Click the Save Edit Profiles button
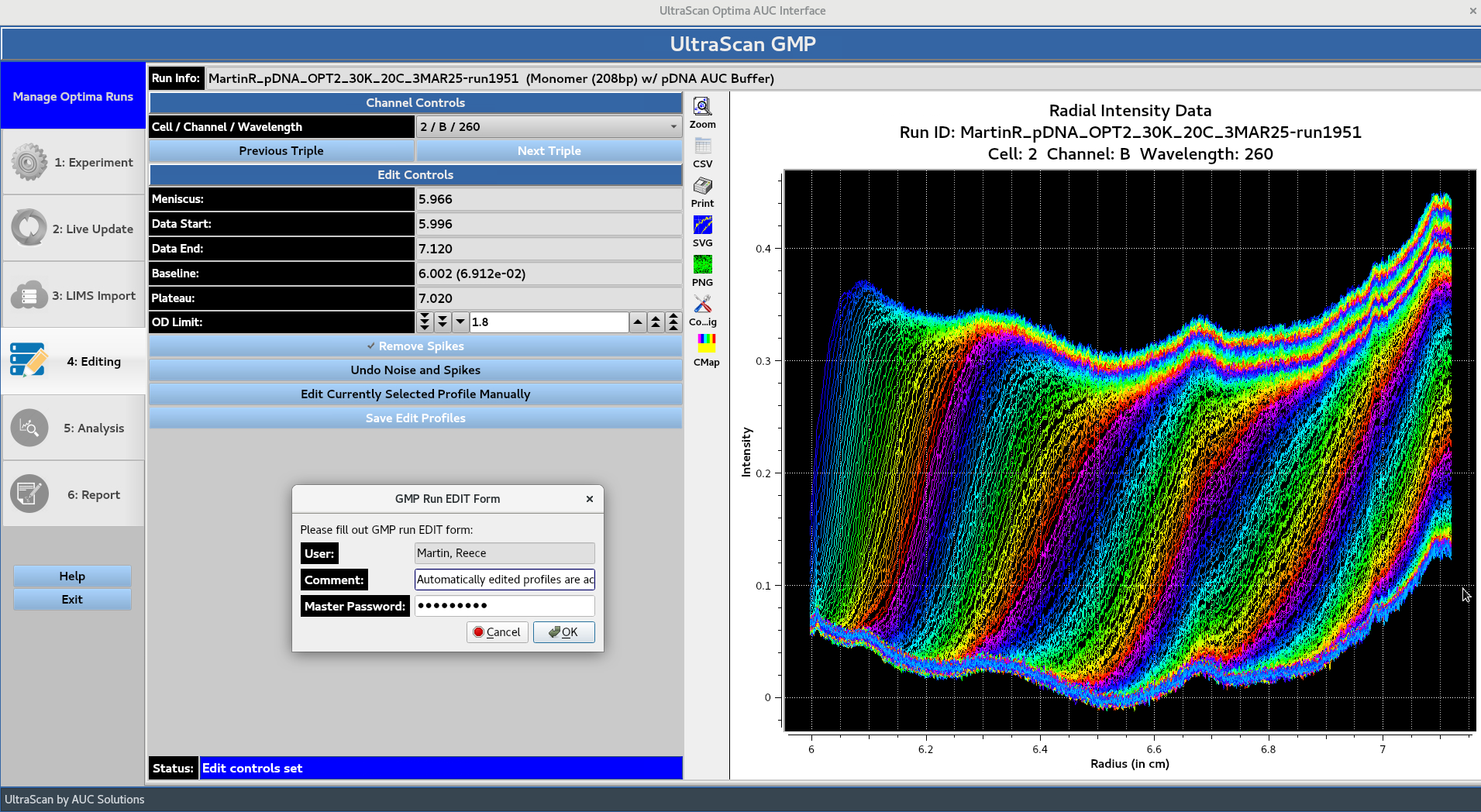Image resolution: width=1481 pixels, height=812 pixels. click(x=415, y=418)
